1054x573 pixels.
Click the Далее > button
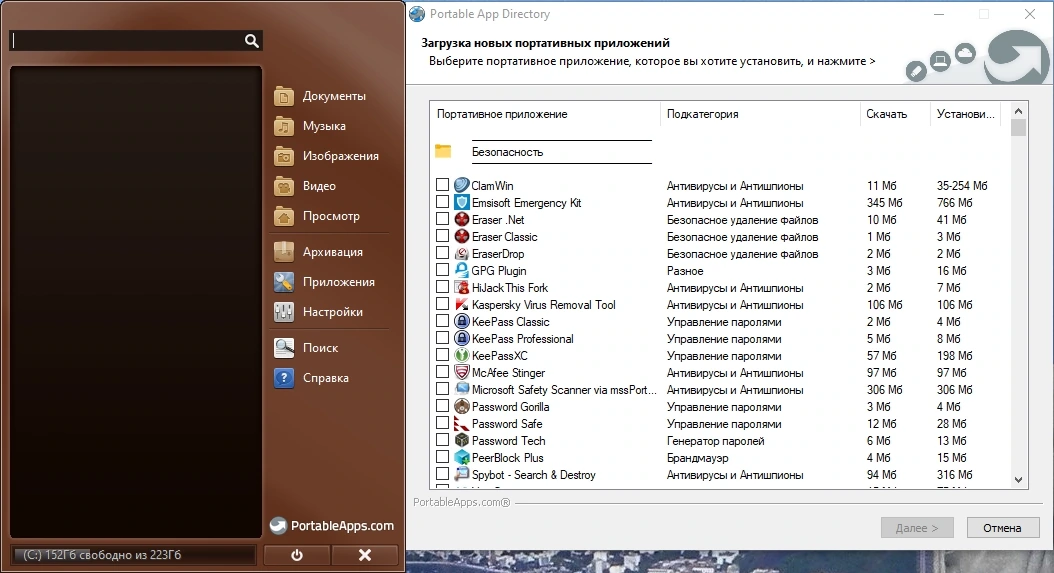pyautogui.click(x=917, y=528)
